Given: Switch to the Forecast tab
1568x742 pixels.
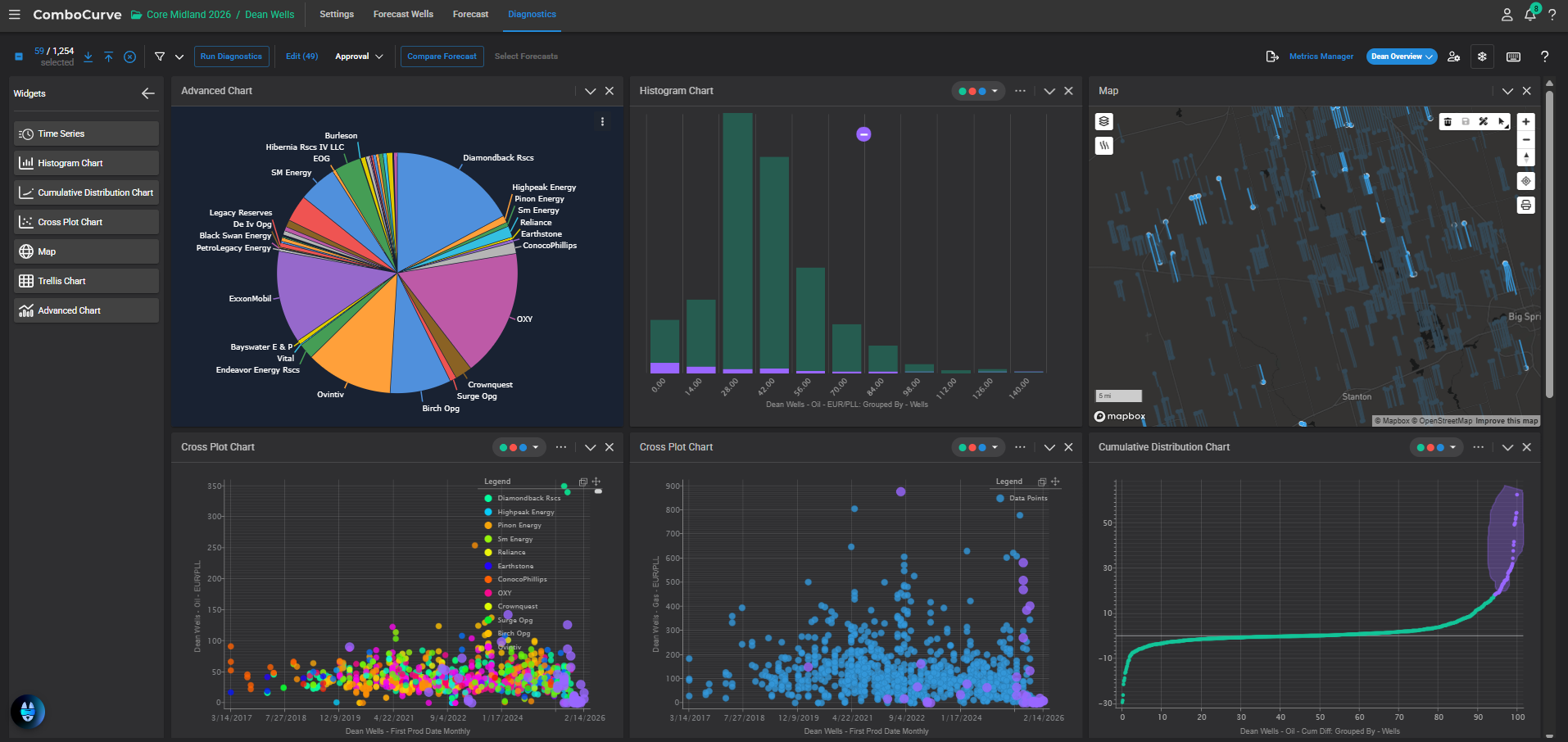Looking at the screenshot, I should (470, 14).
